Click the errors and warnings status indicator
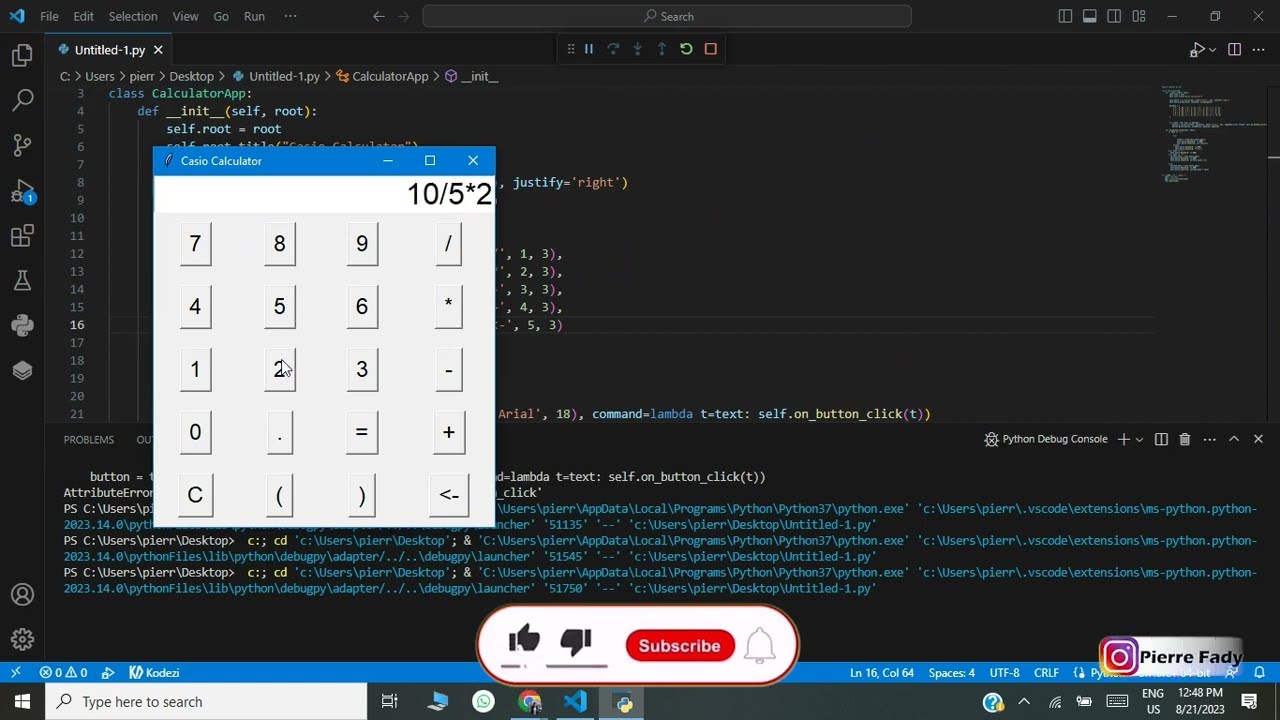 pyautogui.click(x=63, y=673)
